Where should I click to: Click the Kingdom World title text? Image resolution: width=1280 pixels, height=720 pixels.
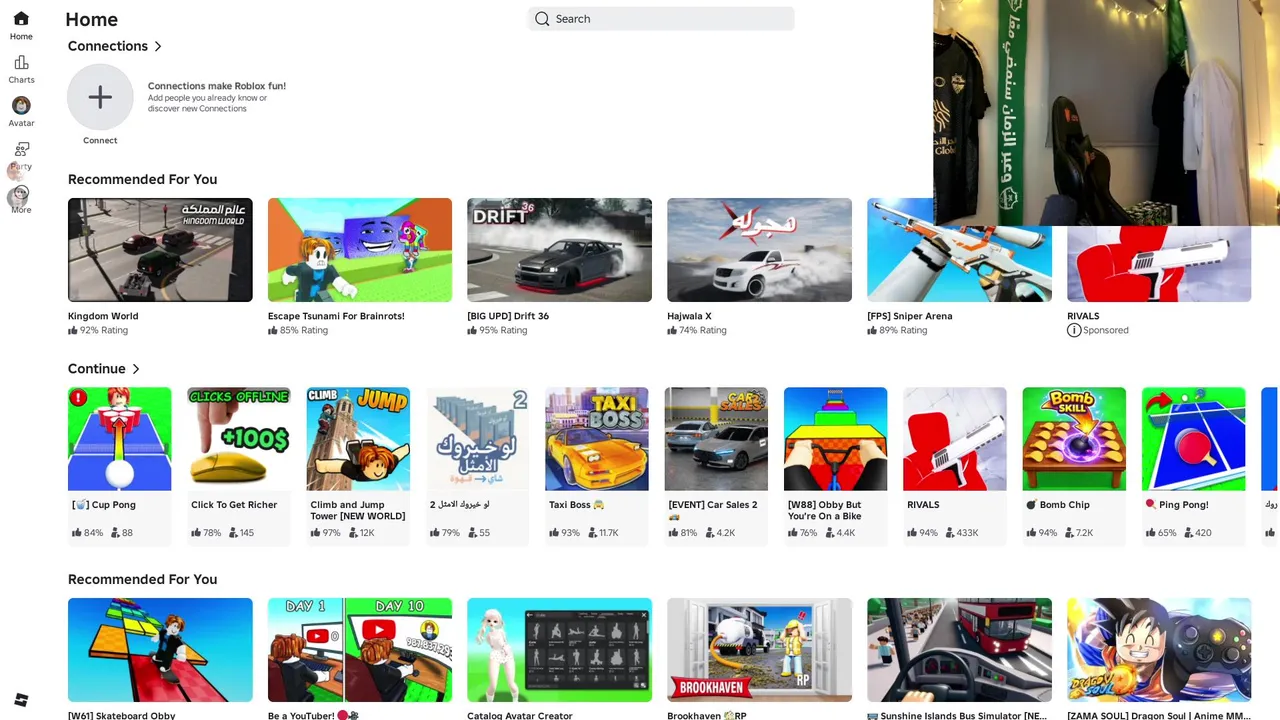(x=103, y=316)
